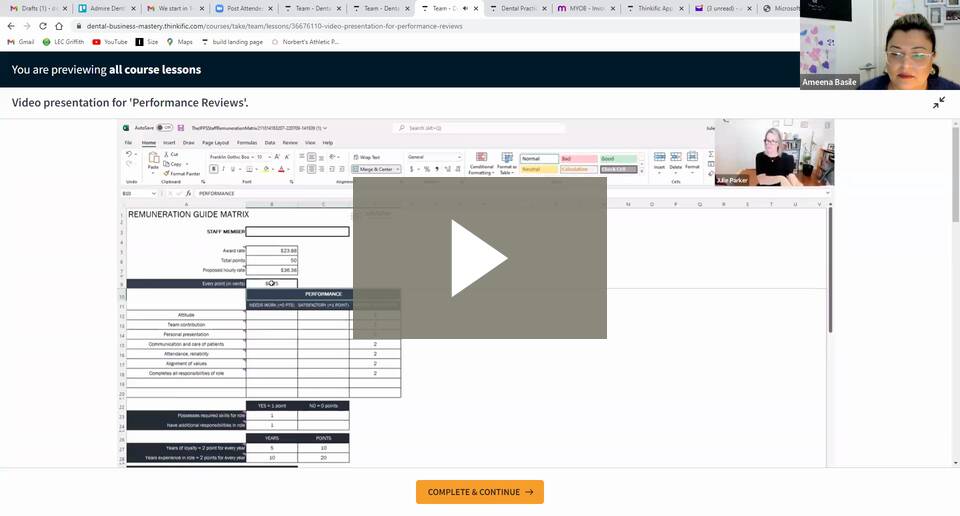Toggle Italic formatting

[223, 169]
